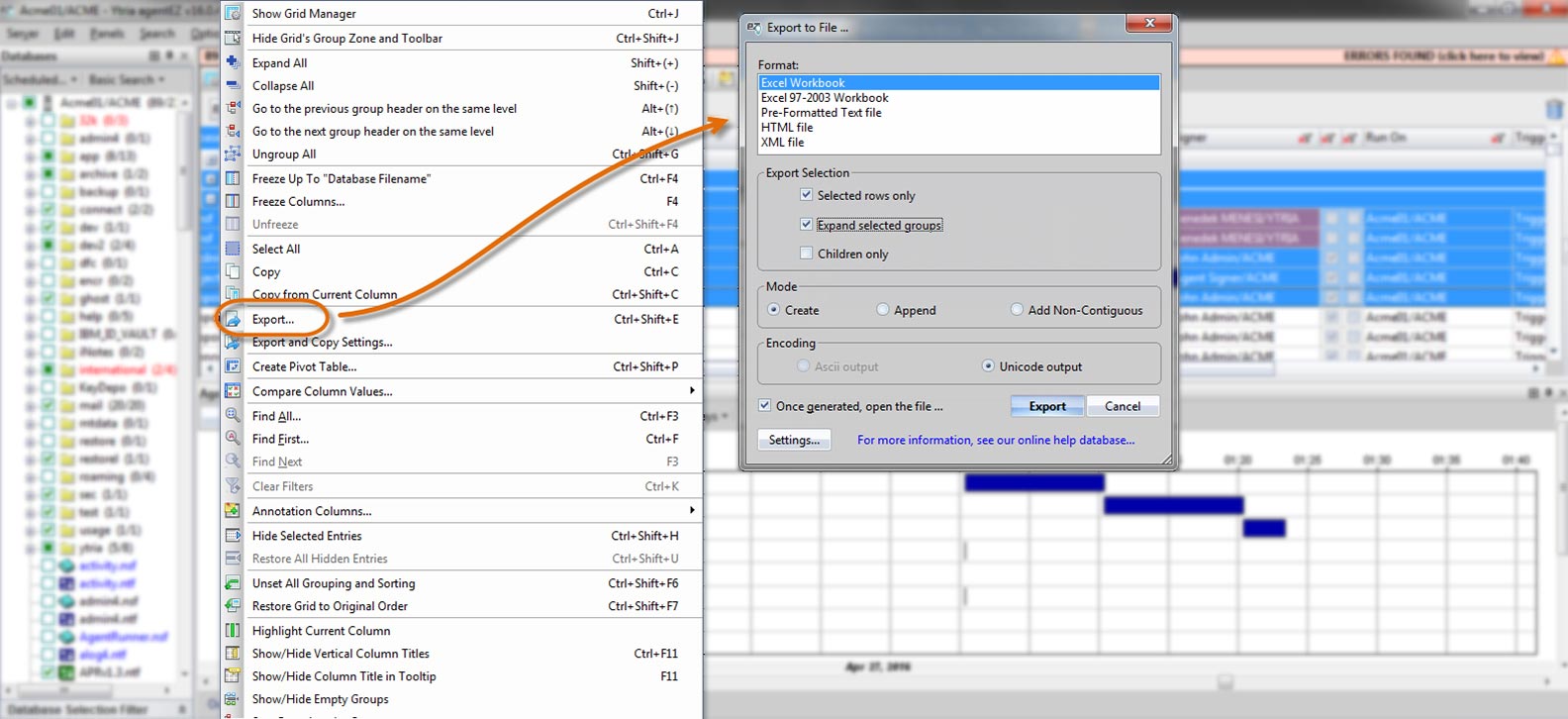
Task: Select the Create mode radio button
Action: coord(773,310)
